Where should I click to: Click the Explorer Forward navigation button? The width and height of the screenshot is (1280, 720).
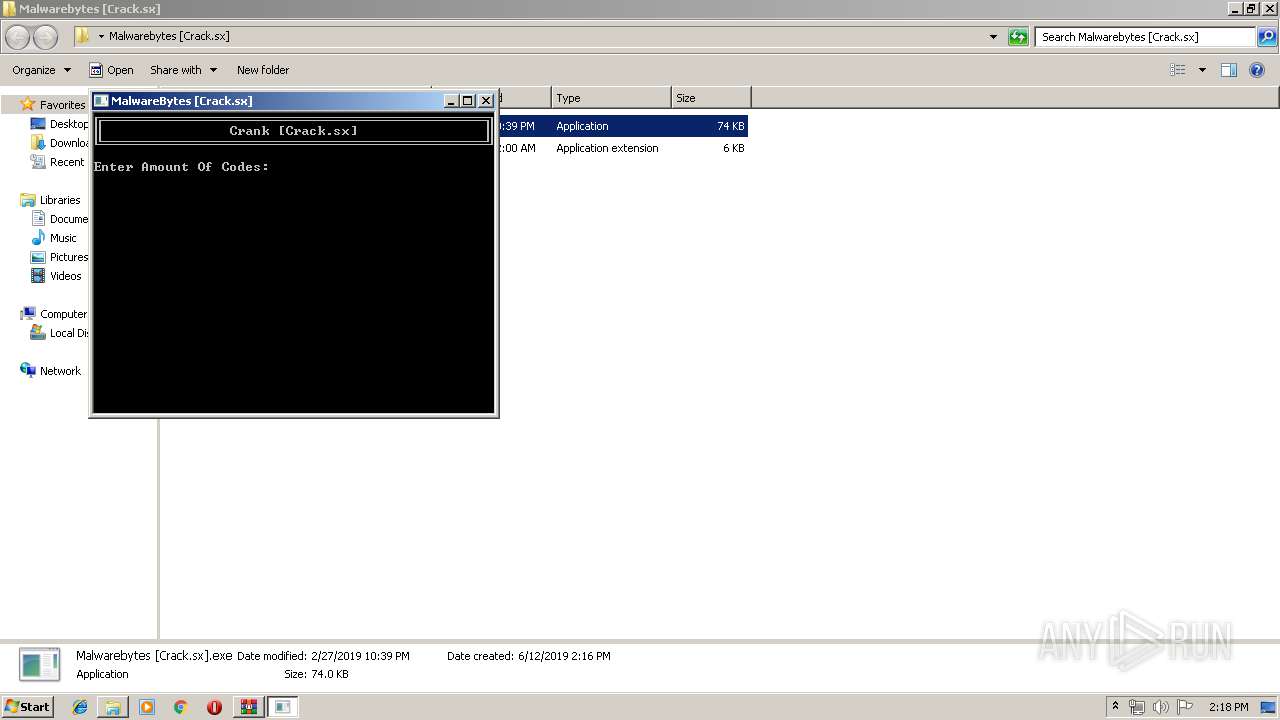click(45, 37)
